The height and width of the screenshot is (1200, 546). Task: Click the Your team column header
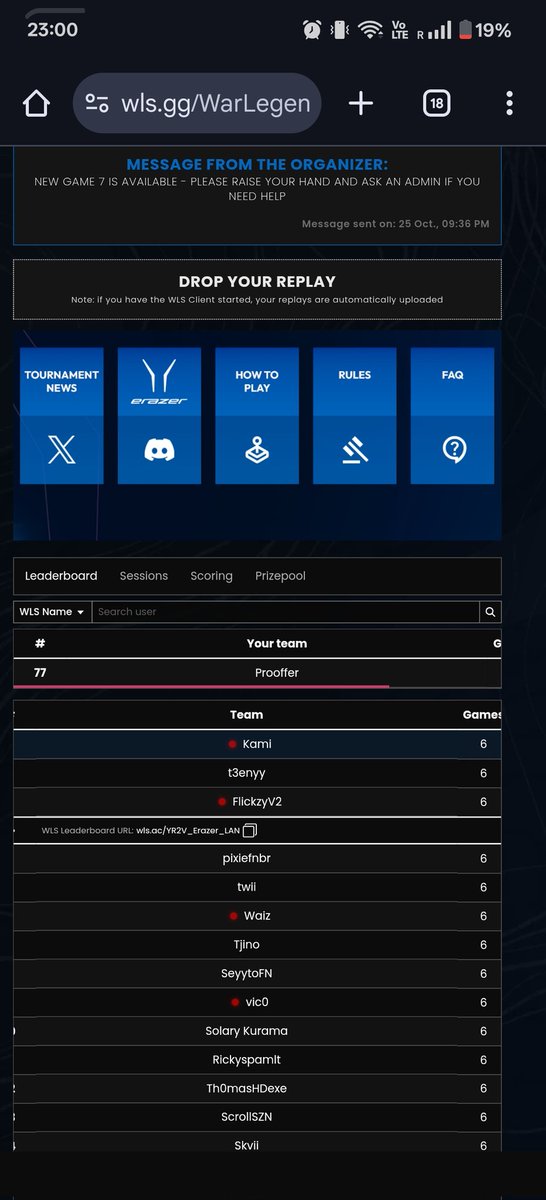tap(277, 644)
